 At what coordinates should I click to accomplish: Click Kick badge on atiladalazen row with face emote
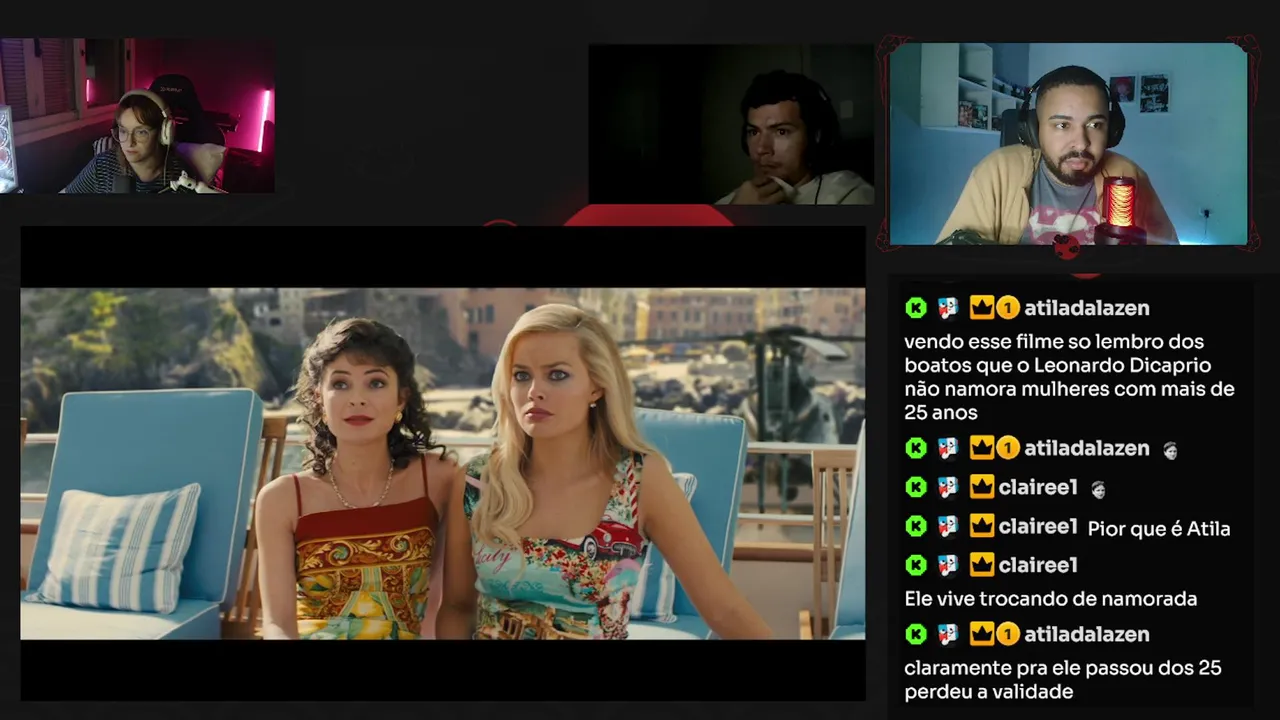coord(916,449)
